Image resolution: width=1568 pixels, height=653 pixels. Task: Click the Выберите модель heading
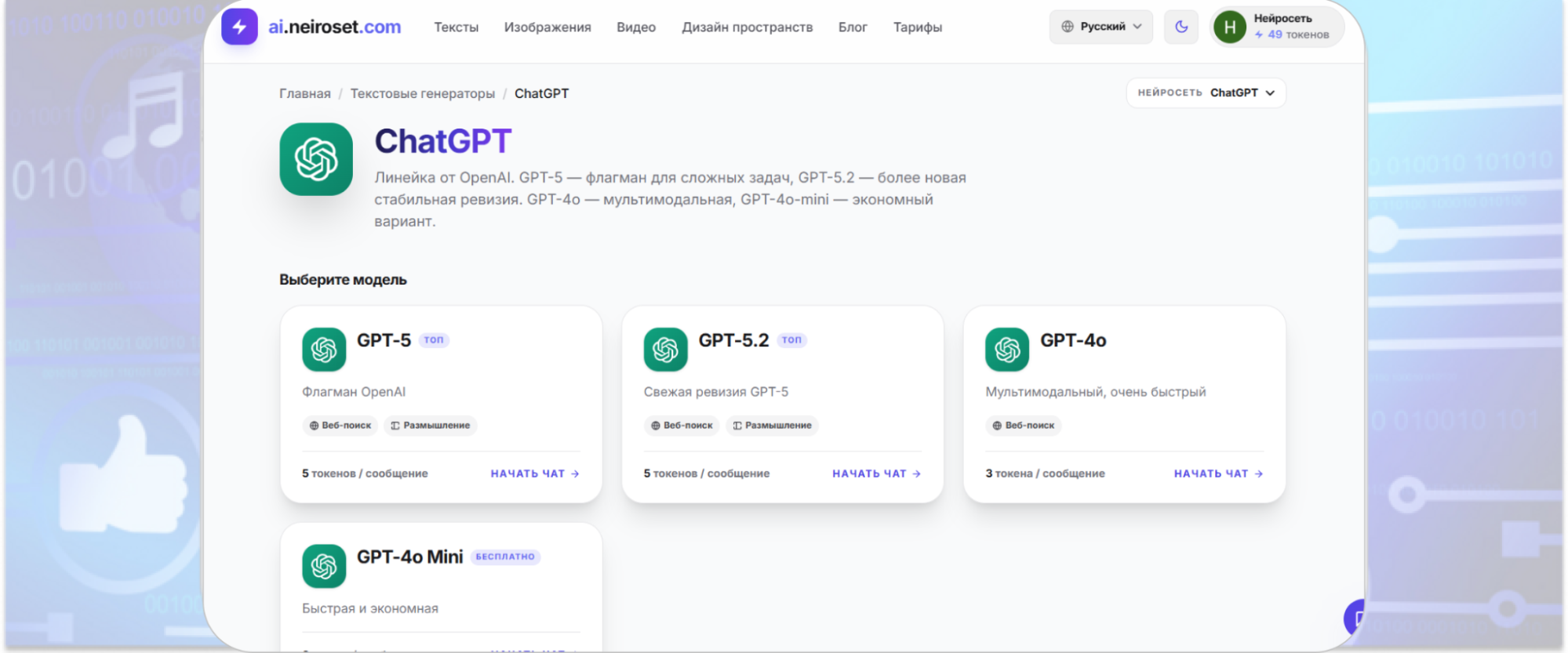[343, 280]
